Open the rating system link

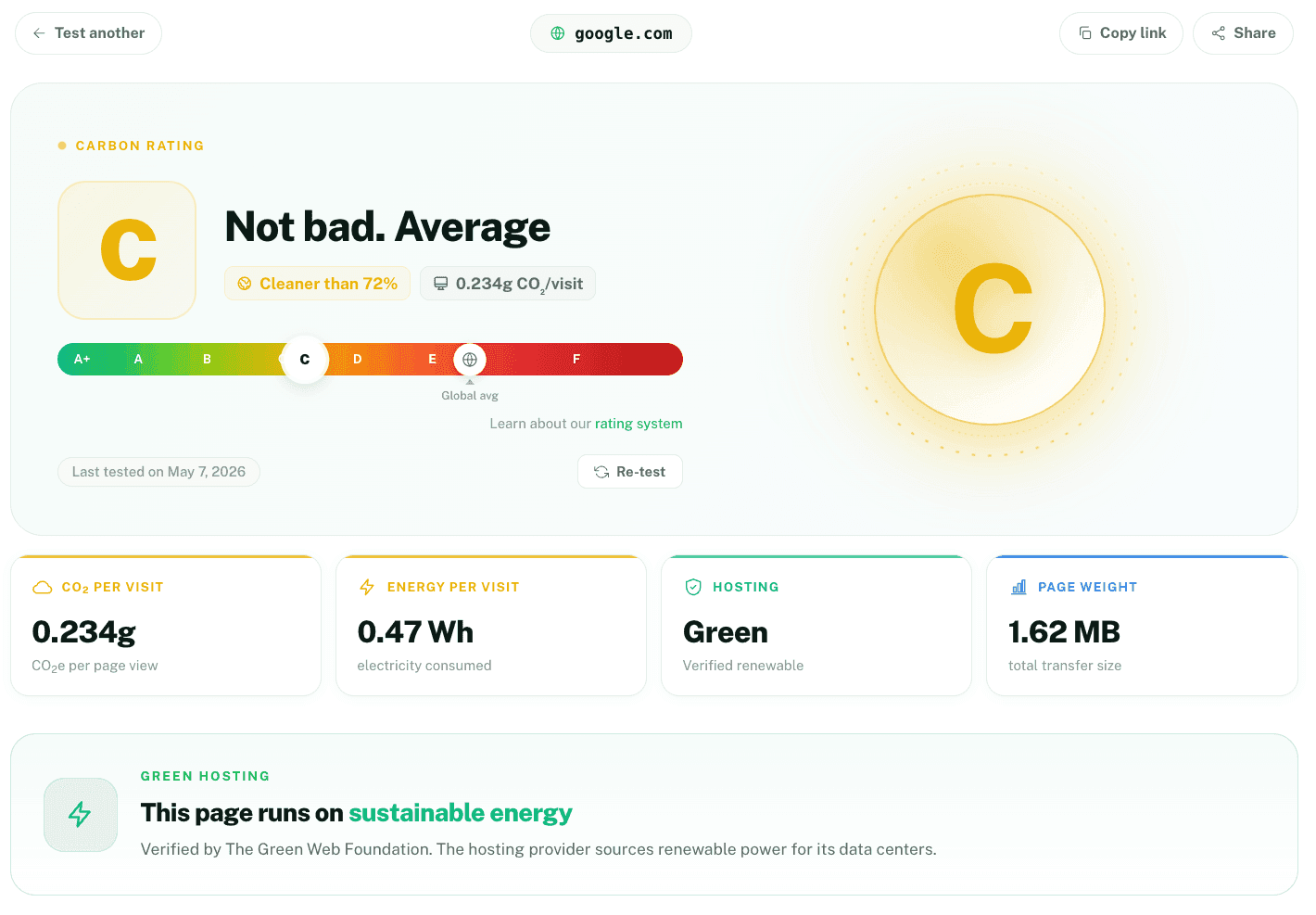pyautogui.click(x=639, y=424)
